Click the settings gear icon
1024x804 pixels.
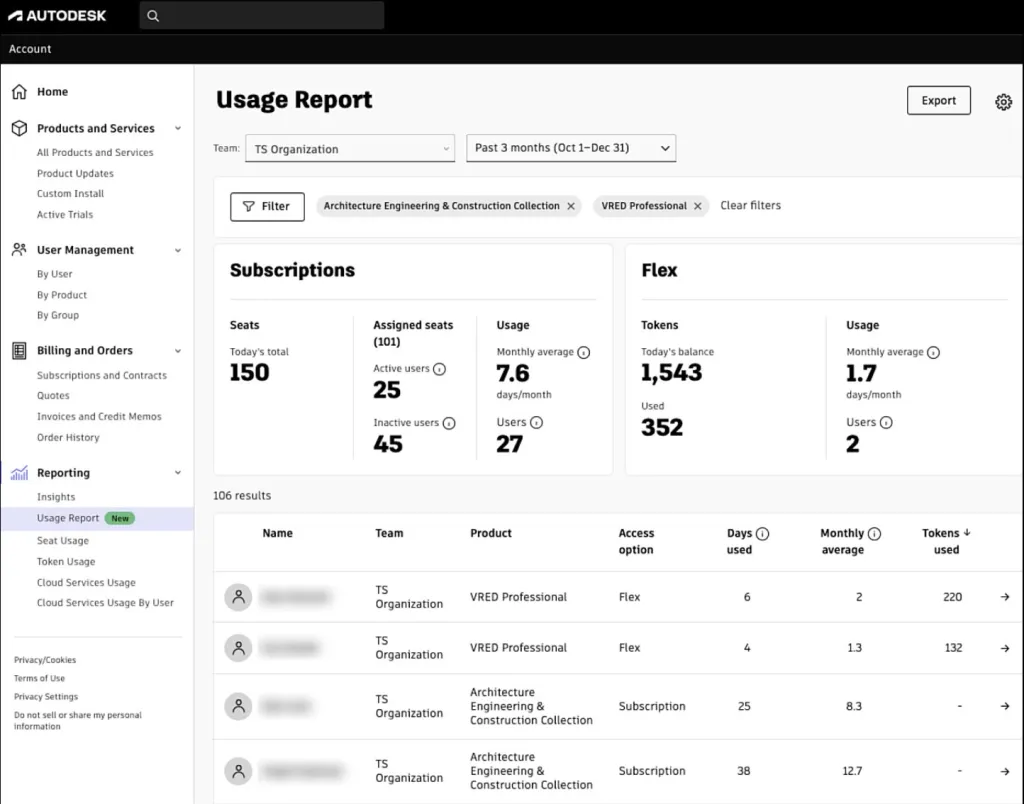point(1003,102)
